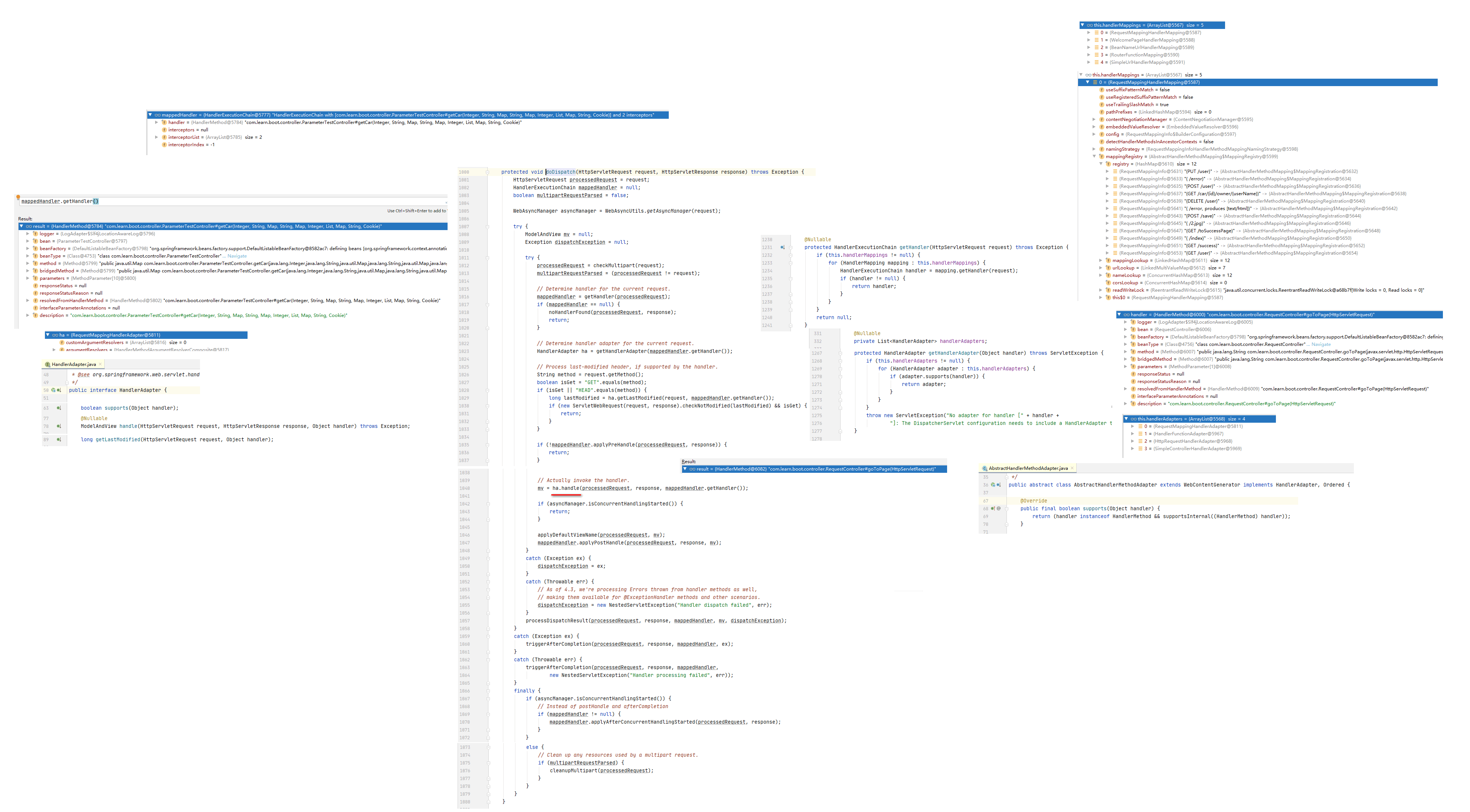Expand SimpleControllerHandlerAdapter@5969 entry
Viewport: 1470px width, 812px height.
1133,449
